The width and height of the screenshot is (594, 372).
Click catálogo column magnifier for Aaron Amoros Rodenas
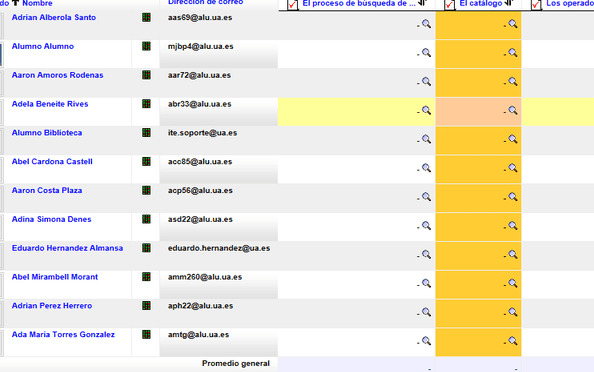point(513,81)
